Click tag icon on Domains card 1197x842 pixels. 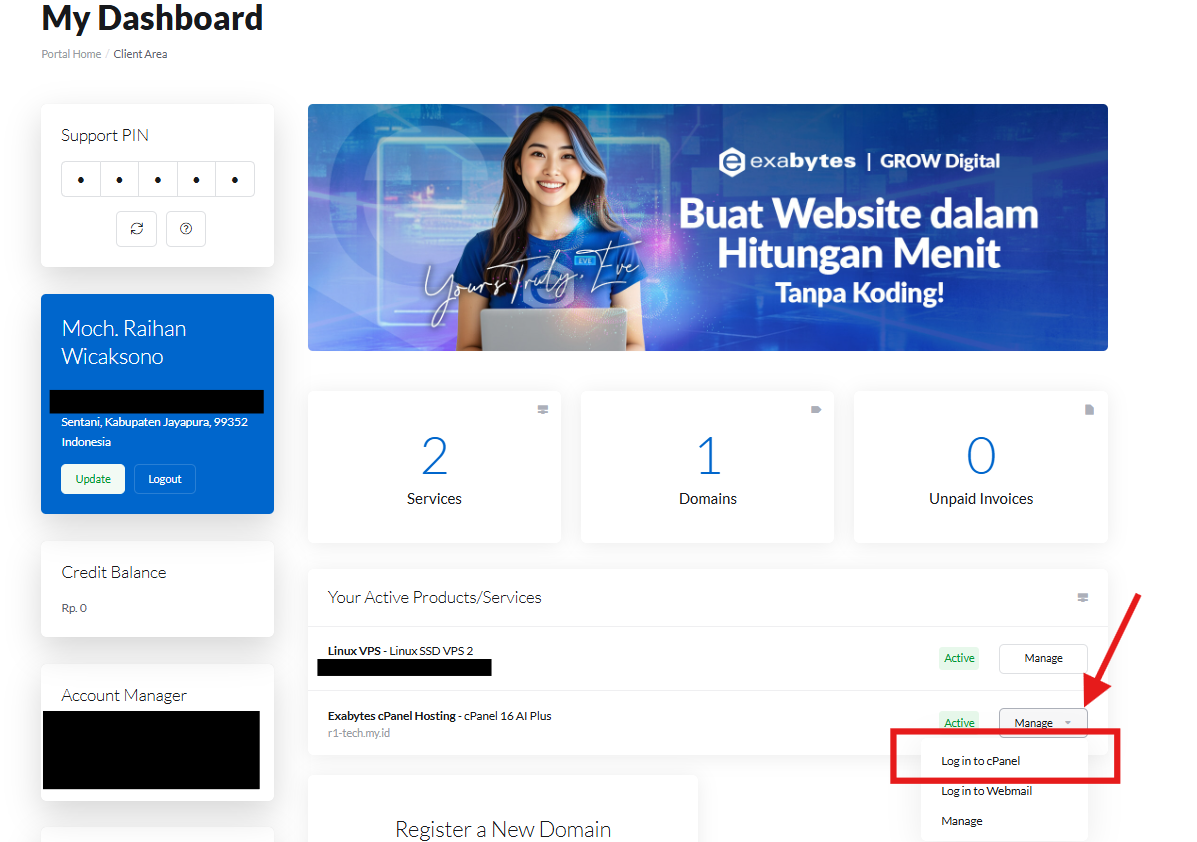coord(816,410)
